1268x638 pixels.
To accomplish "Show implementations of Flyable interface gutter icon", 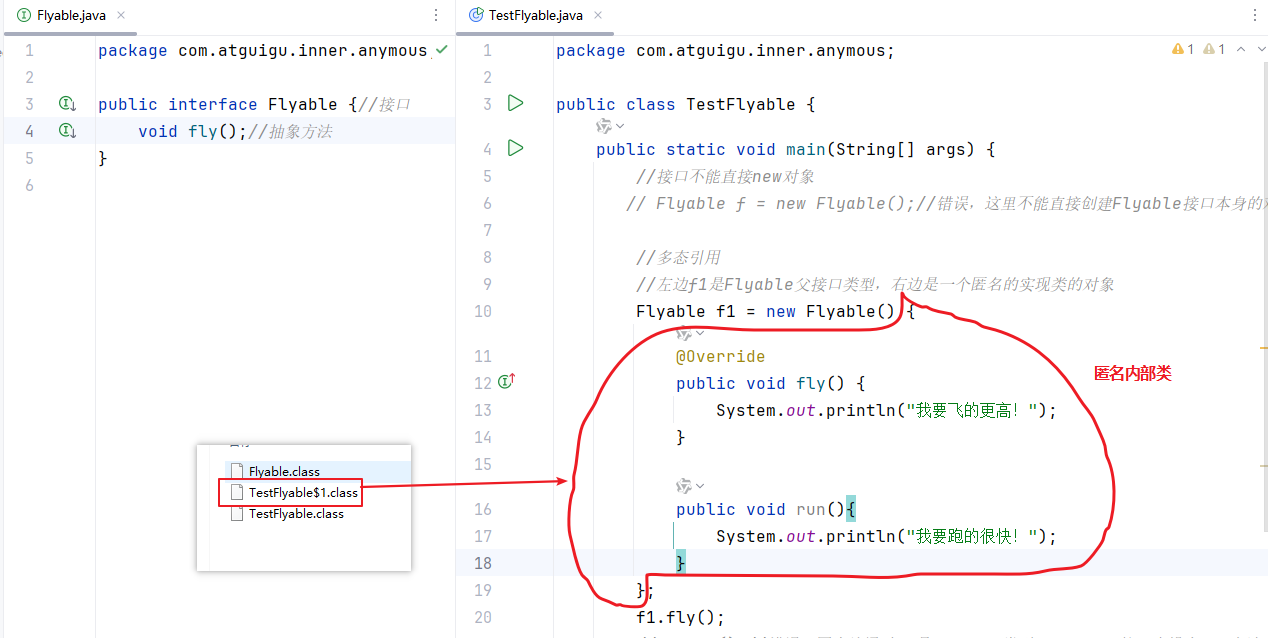I will click(x=67, y=103).
